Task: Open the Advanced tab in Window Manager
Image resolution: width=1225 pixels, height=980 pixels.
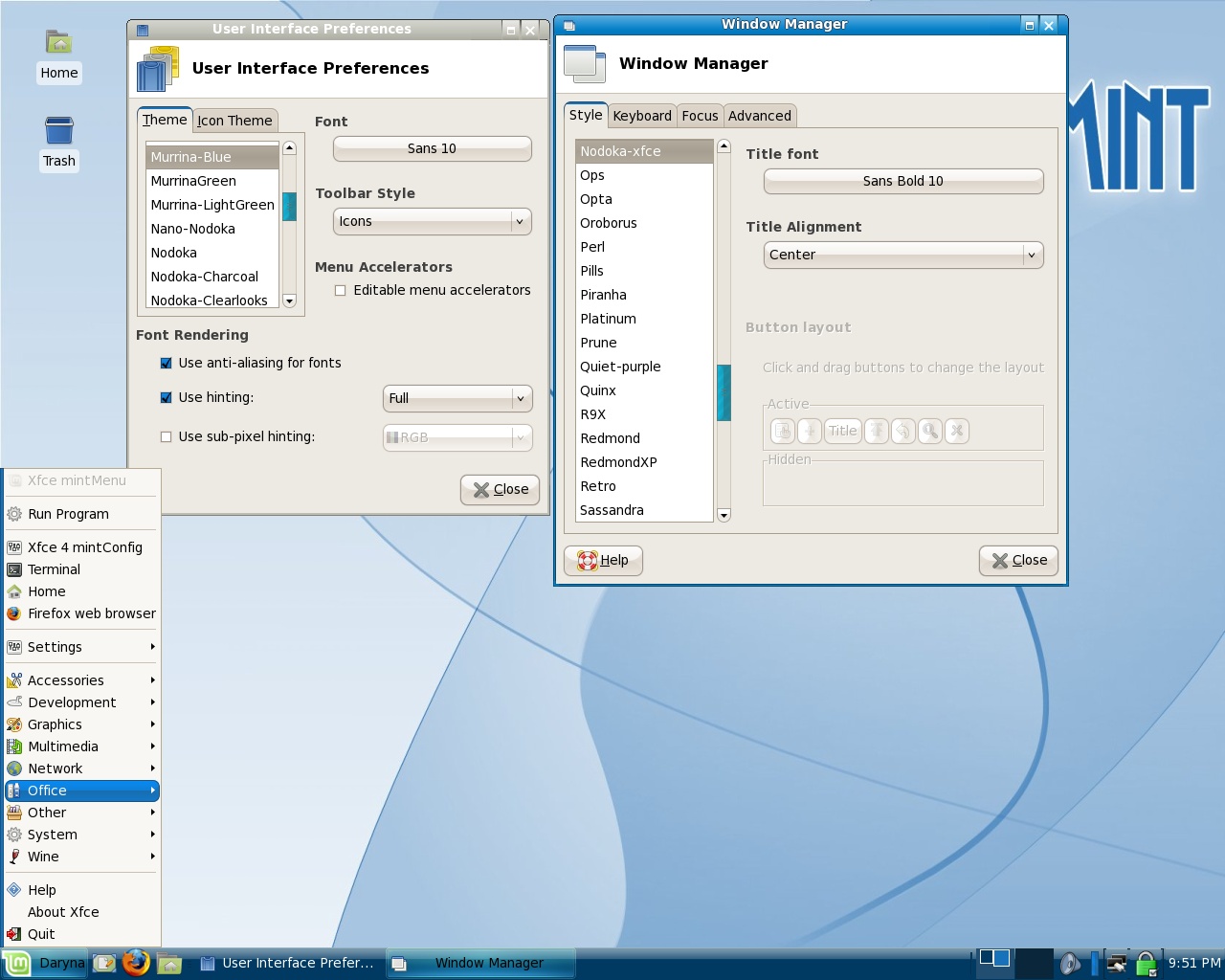Action: click(x=760, y=116)
